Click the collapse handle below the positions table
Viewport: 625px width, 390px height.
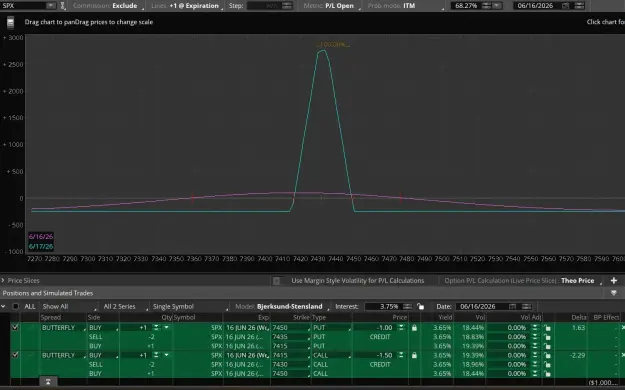(48, 382)
